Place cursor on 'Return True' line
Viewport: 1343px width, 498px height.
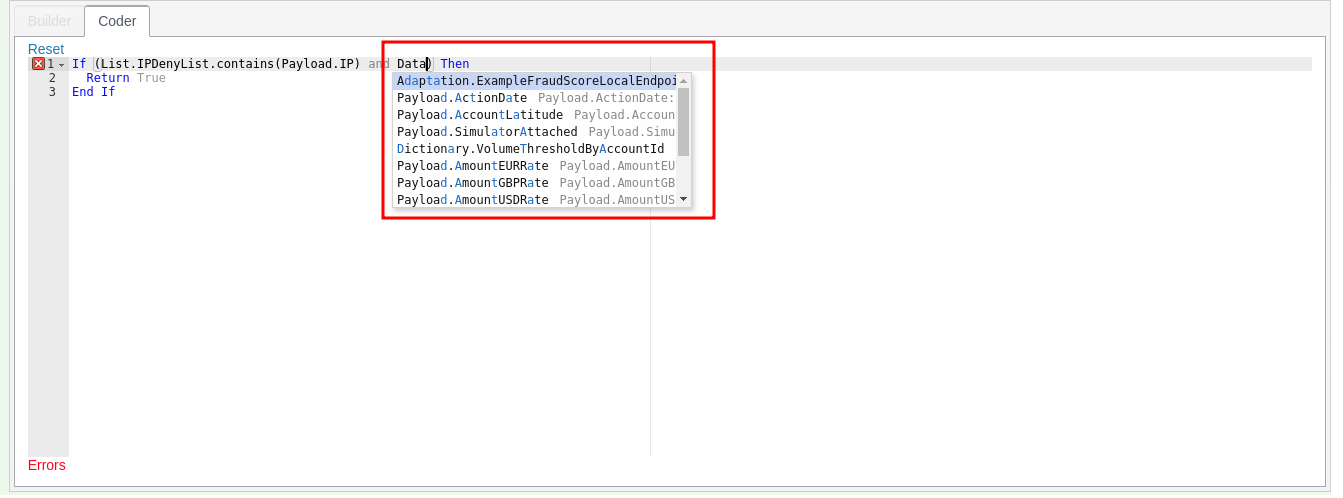click(x=126, y=78)
